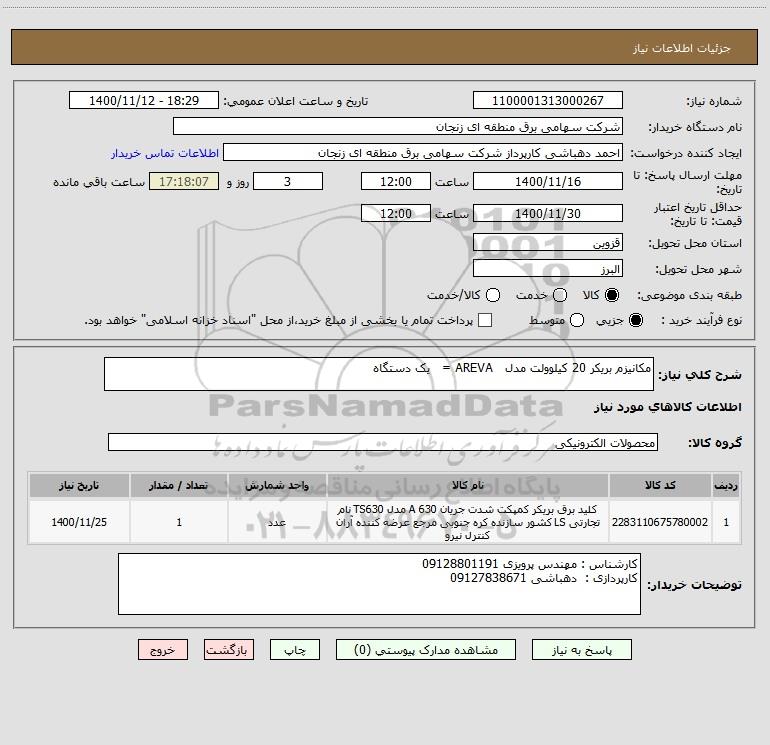Click the بازگشت back button

pos(229,650)
